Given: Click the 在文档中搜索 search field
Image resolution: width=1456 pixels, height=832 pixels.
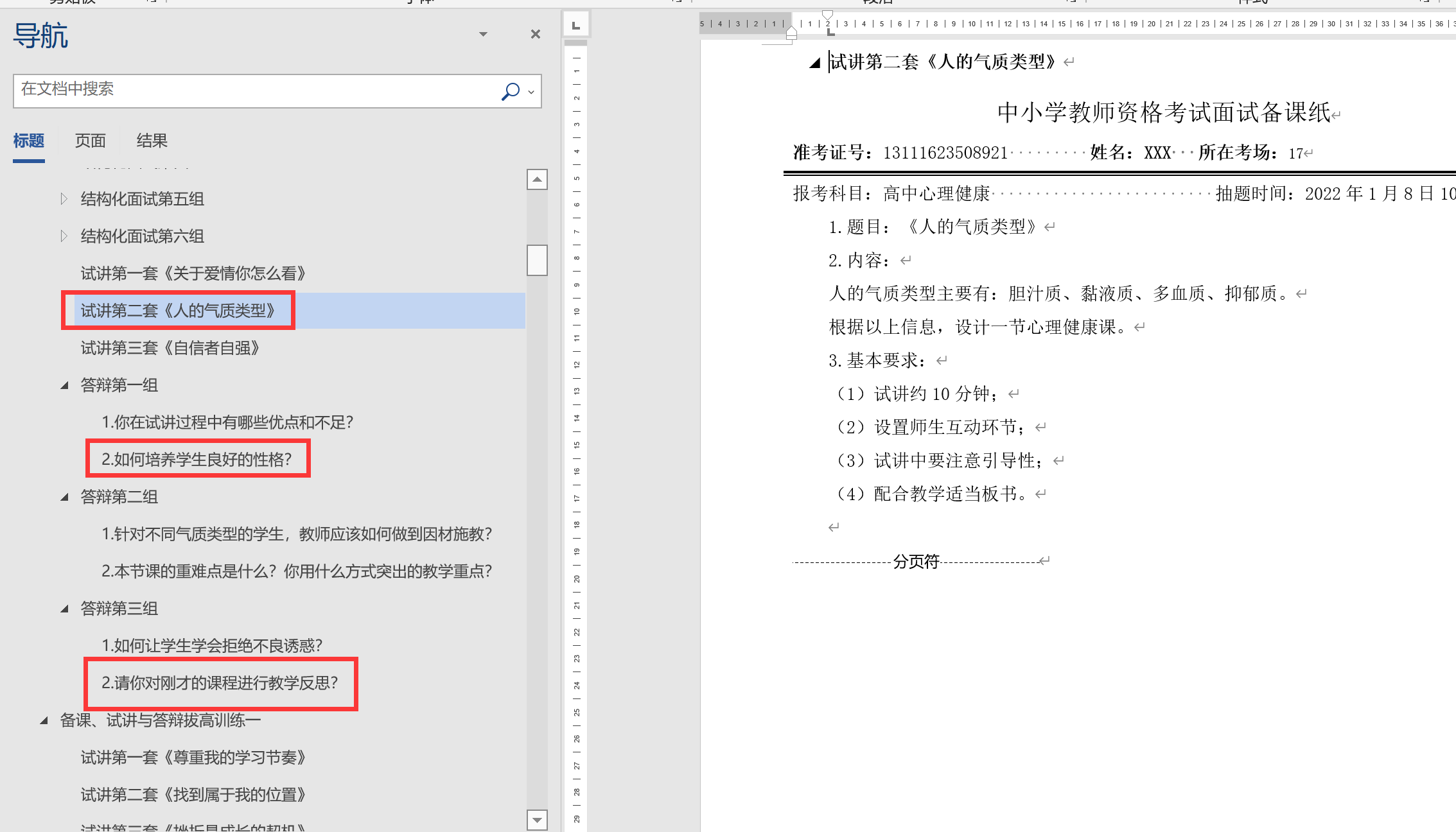Looking at the screenshot, I should (257, 91).
